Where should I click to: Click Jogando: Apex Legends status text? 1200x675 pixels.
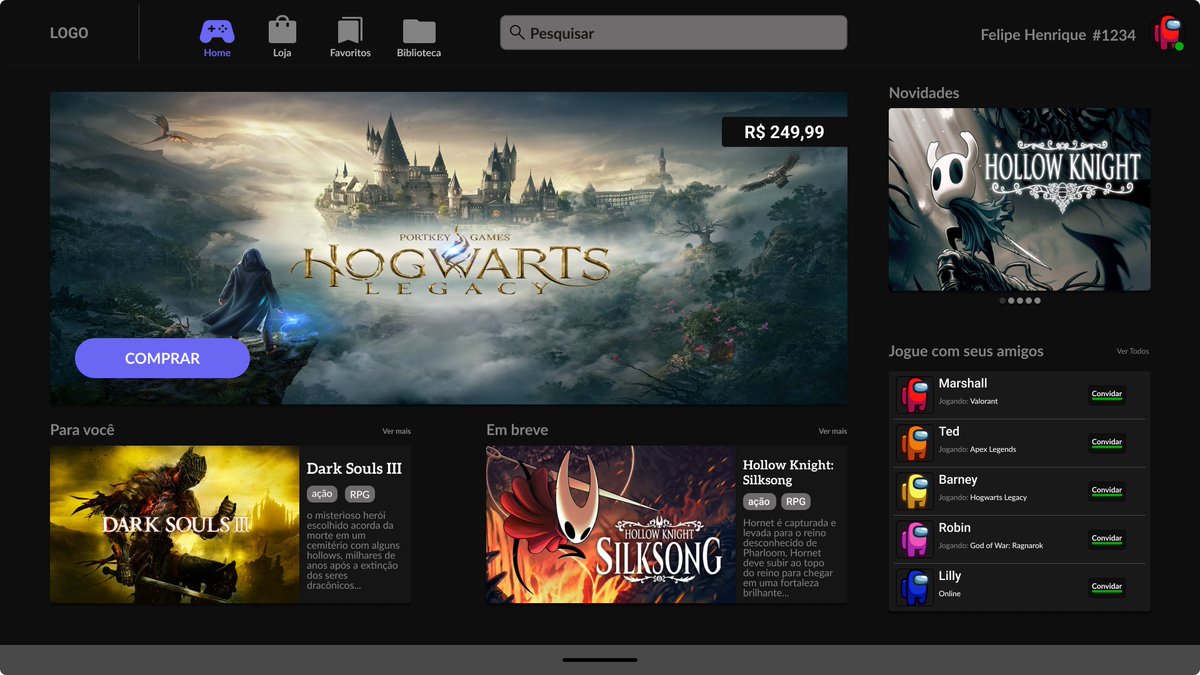pyautogui.click(x=977, y=449)
